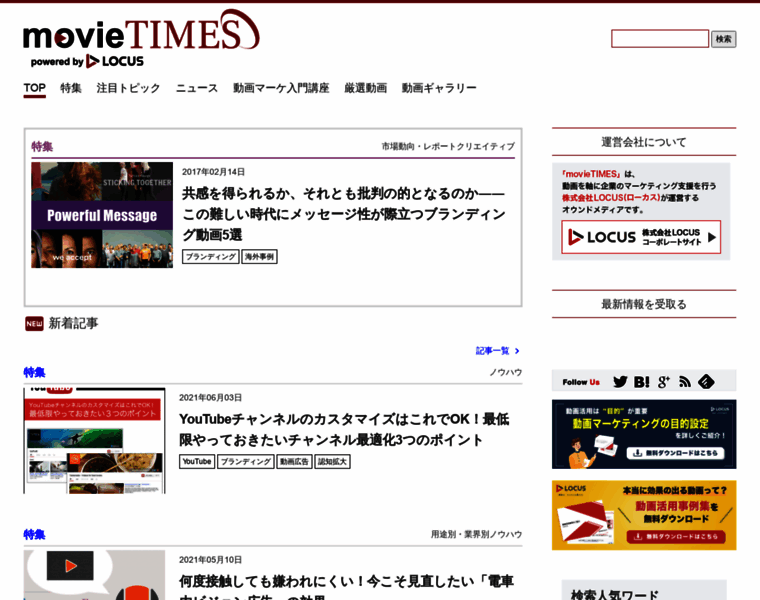
Task: Click the 市場動向・レポートクリエイティブ category text
Action: point(448,146)
